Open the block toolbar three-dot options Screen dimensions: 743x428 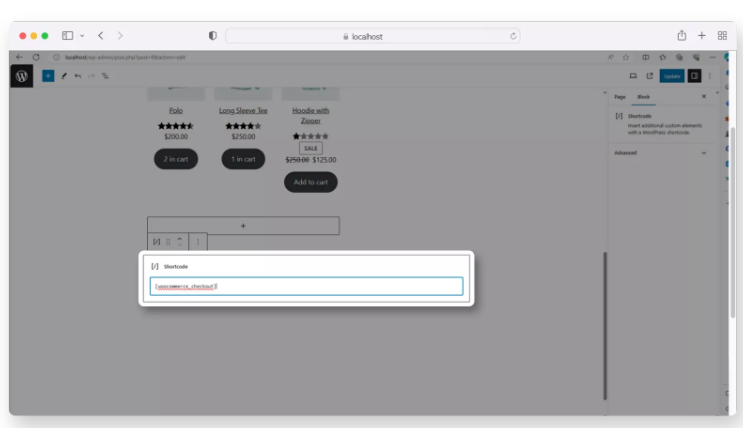[198, 242]
